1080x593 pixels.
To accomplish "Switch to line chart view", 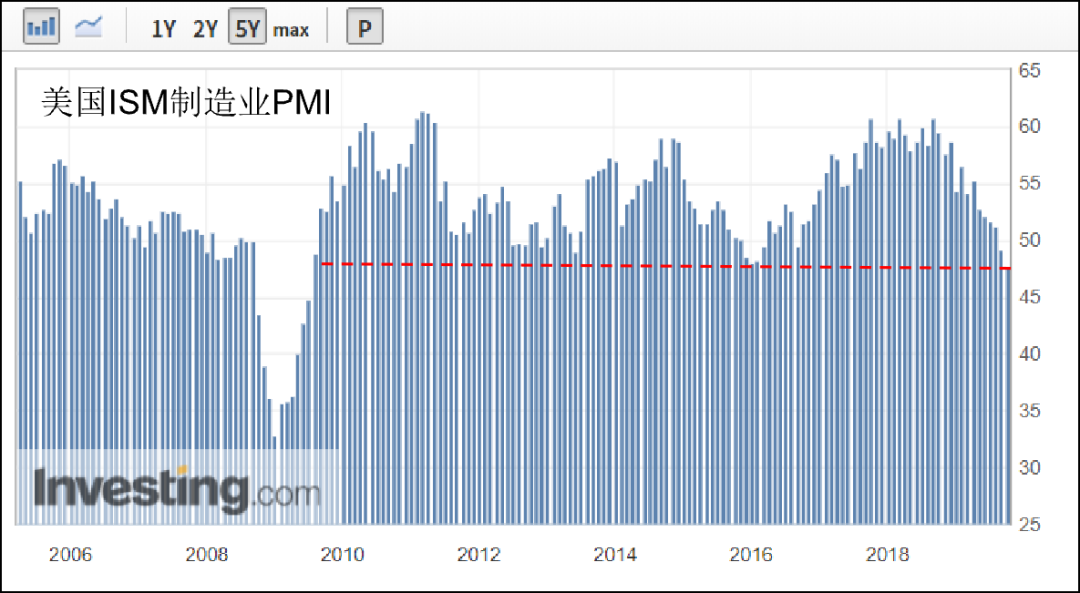I will 89,27.
